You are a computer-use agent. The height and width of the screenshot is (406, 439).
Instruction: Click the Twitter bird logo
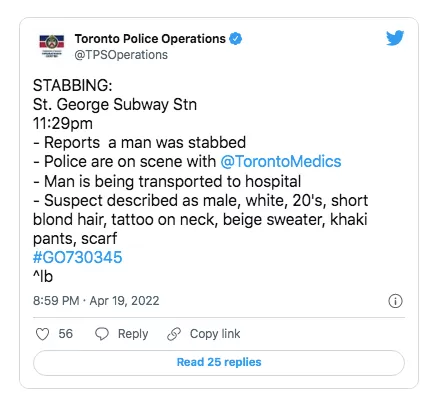[395, 38]
